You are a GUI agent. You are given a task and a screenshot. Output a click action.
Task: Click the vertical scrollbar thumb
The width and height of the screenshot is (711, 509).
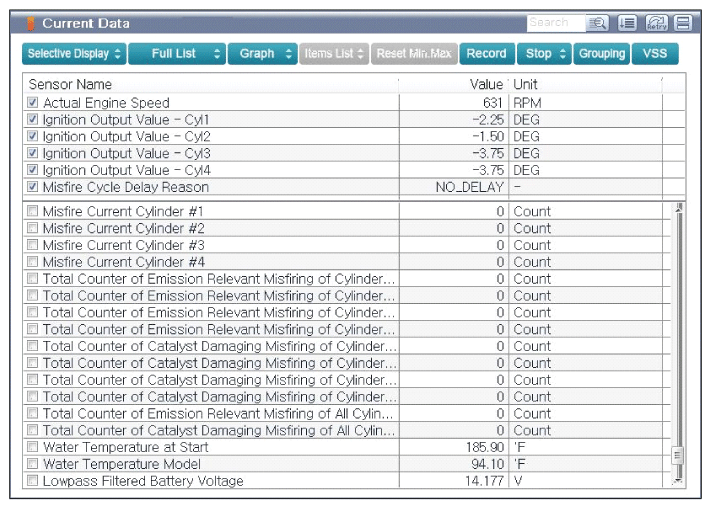(678, 455)
